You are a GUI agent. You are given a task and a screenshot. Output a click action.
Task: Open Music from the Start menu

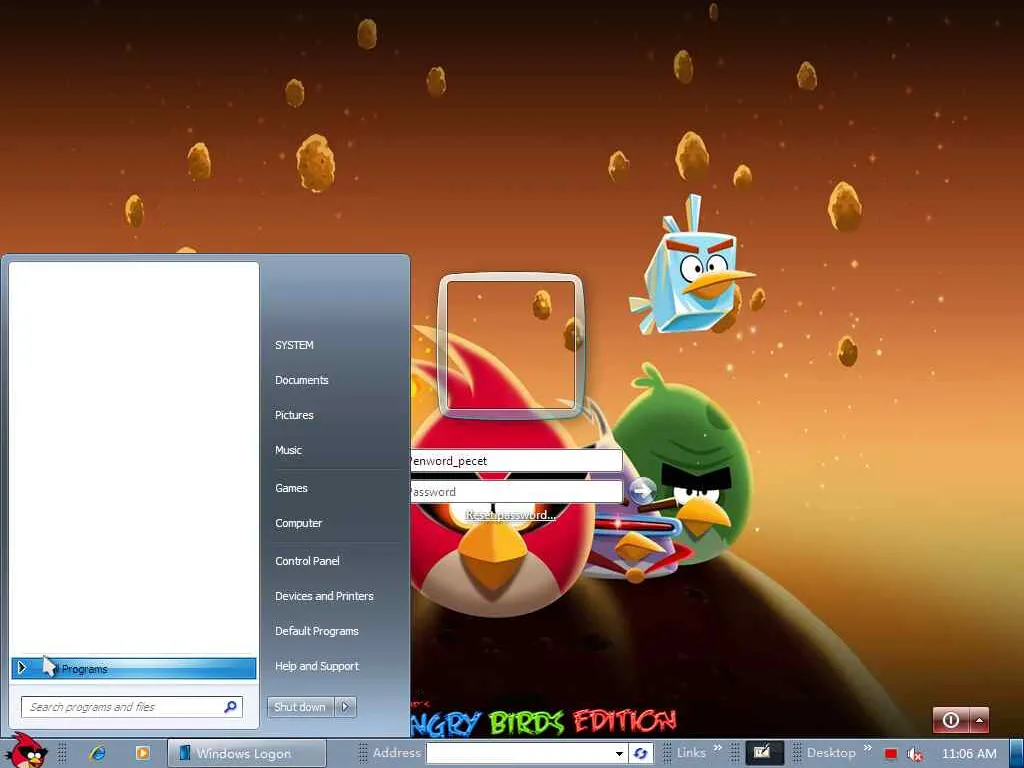[288, 450]
